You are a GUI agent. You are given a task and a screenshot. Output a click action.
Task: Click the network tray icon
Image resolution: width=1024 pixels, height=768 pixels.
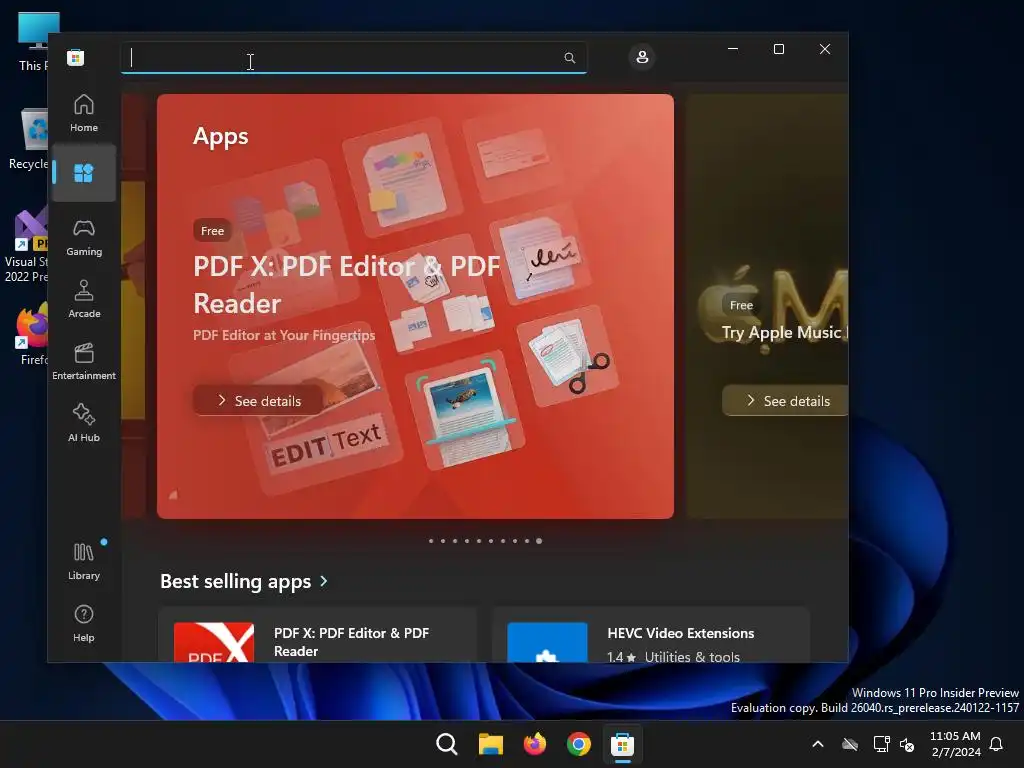tap(882, 744)
